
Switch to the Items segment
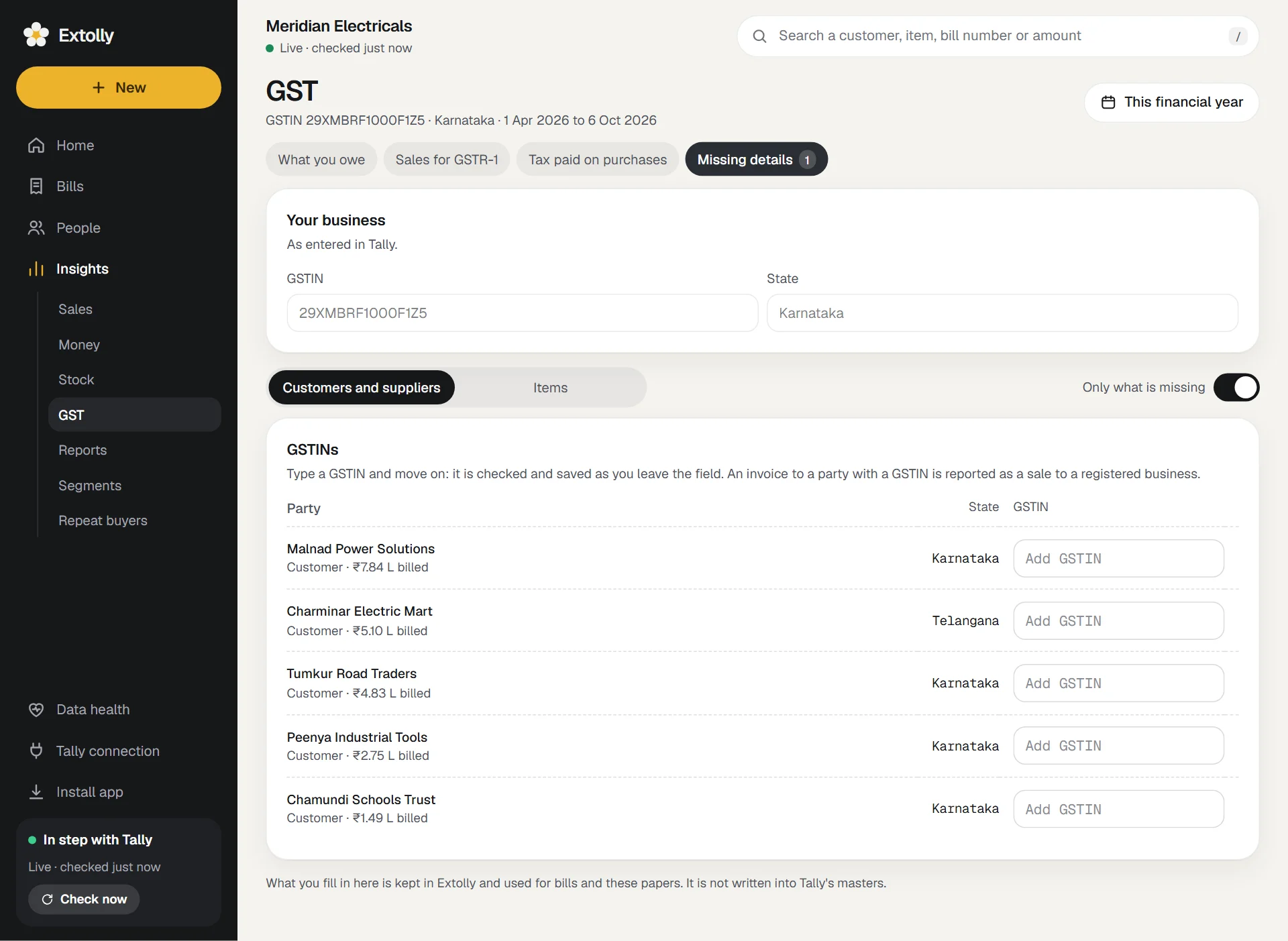(550, 388)
